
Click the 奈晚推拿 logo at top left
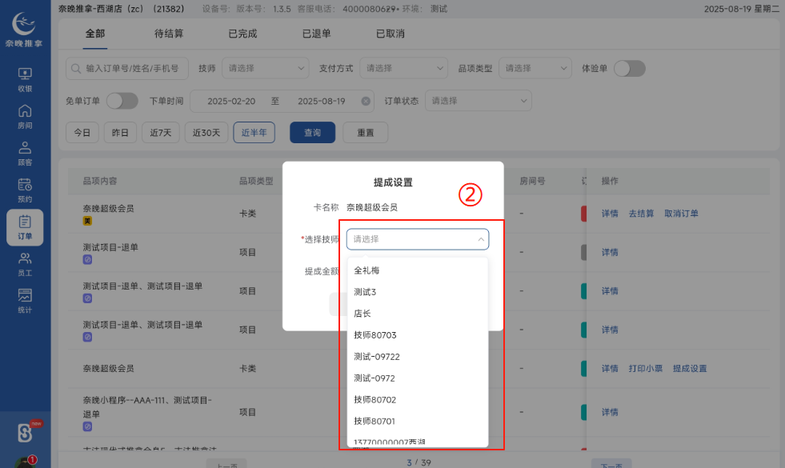click(x=24, y=29)
